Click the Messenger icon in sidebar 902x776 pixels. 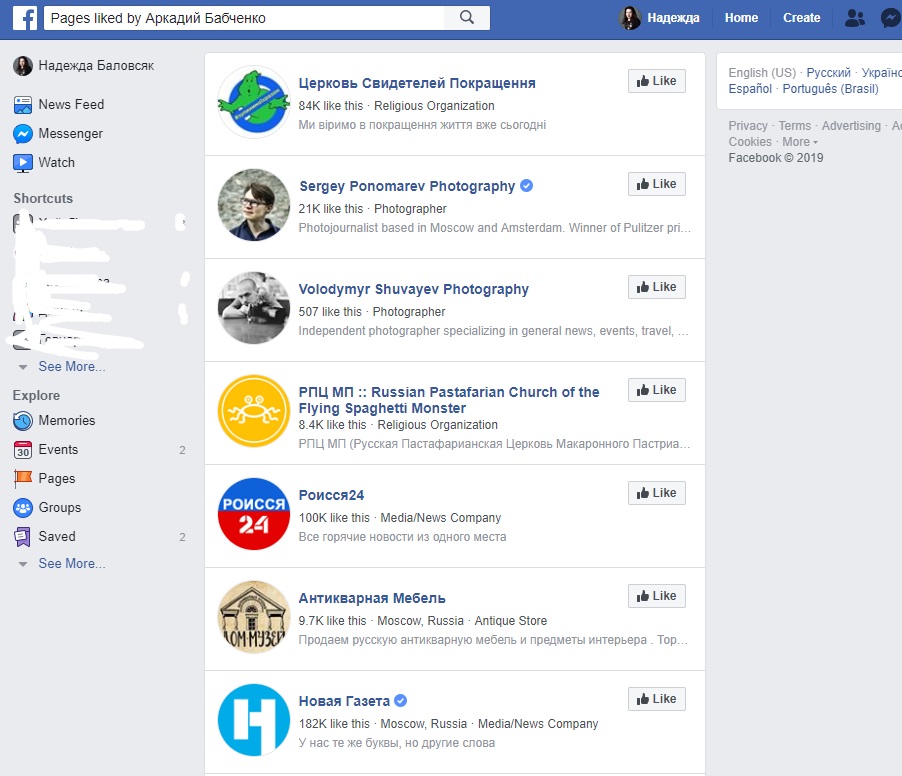coord(23,134)
